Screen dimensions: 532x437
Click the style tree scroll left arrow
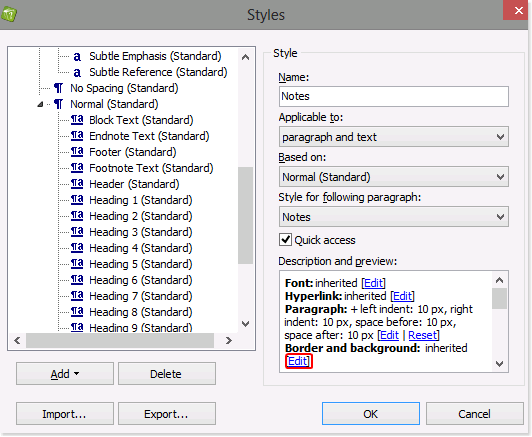pyautogui.click(x=17, y=340)
